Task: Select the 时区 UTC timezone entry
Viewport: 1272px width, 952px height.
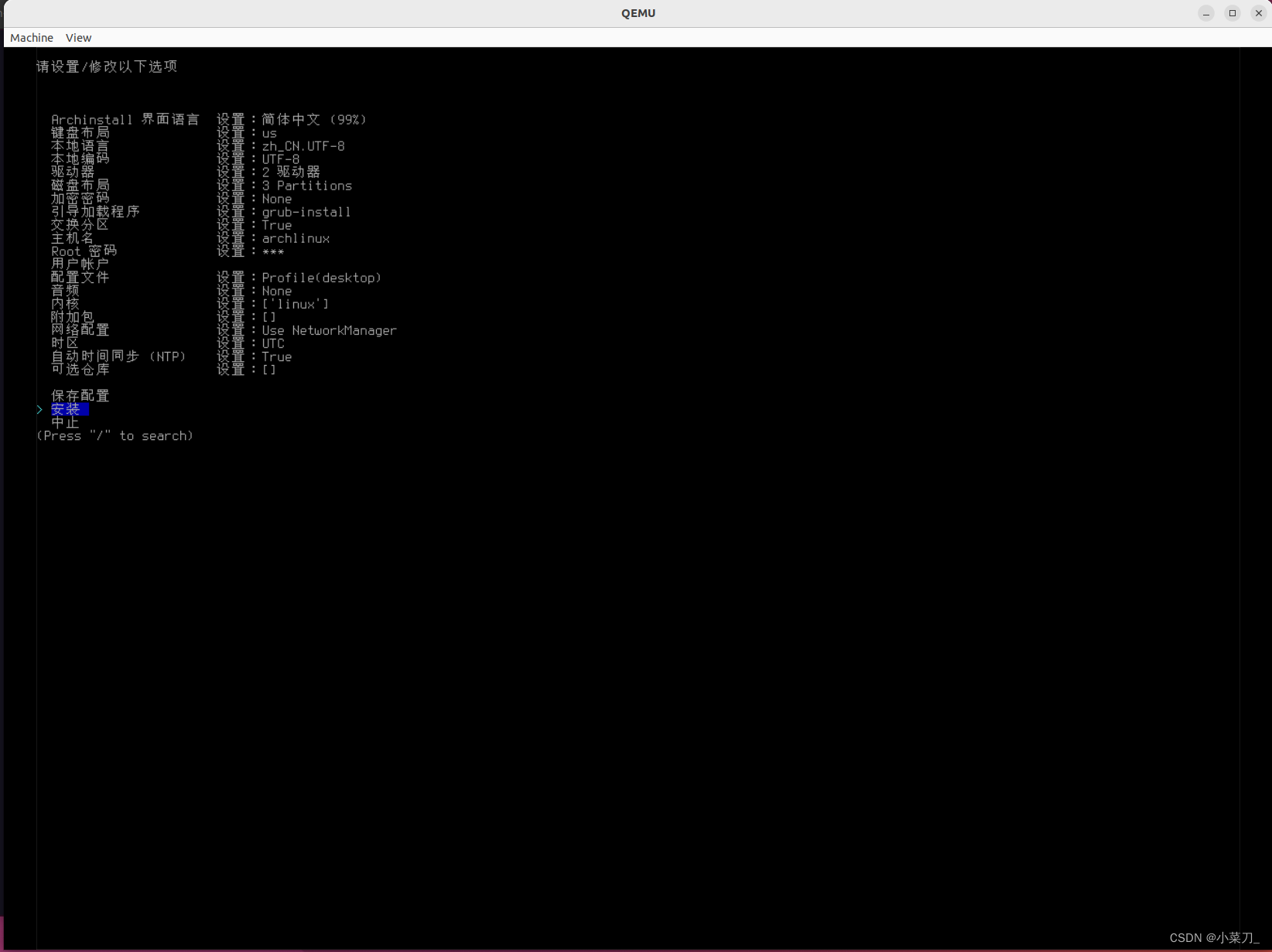Action: [64, 343]
